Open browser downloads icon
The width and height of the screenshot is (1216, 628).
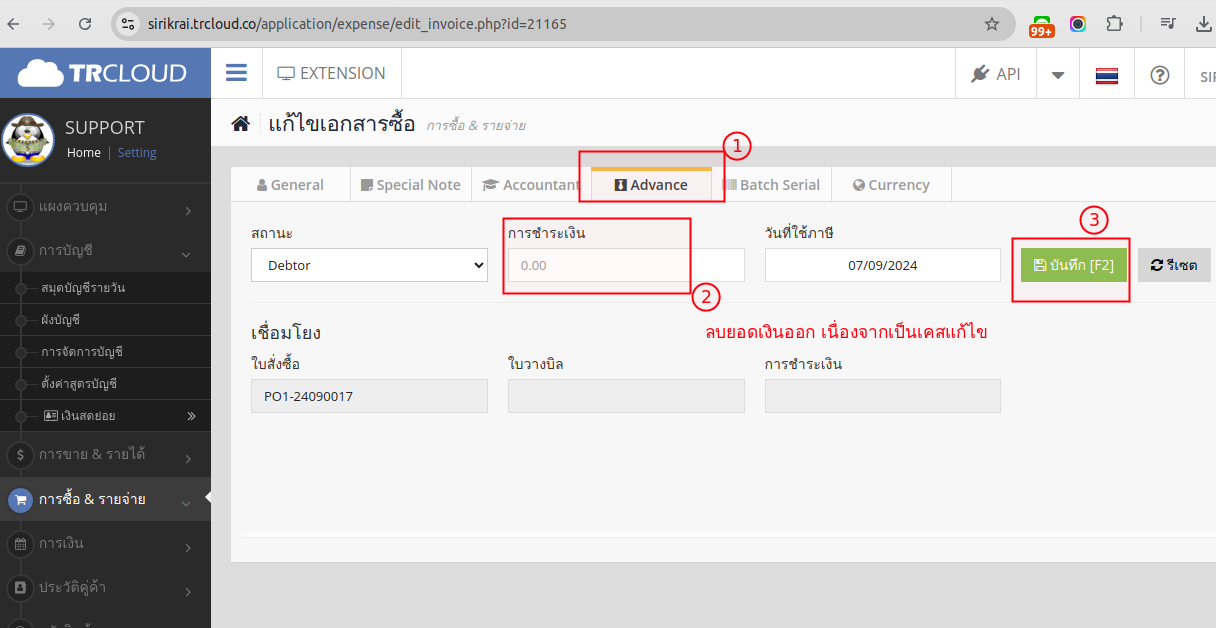[1203, 23]
